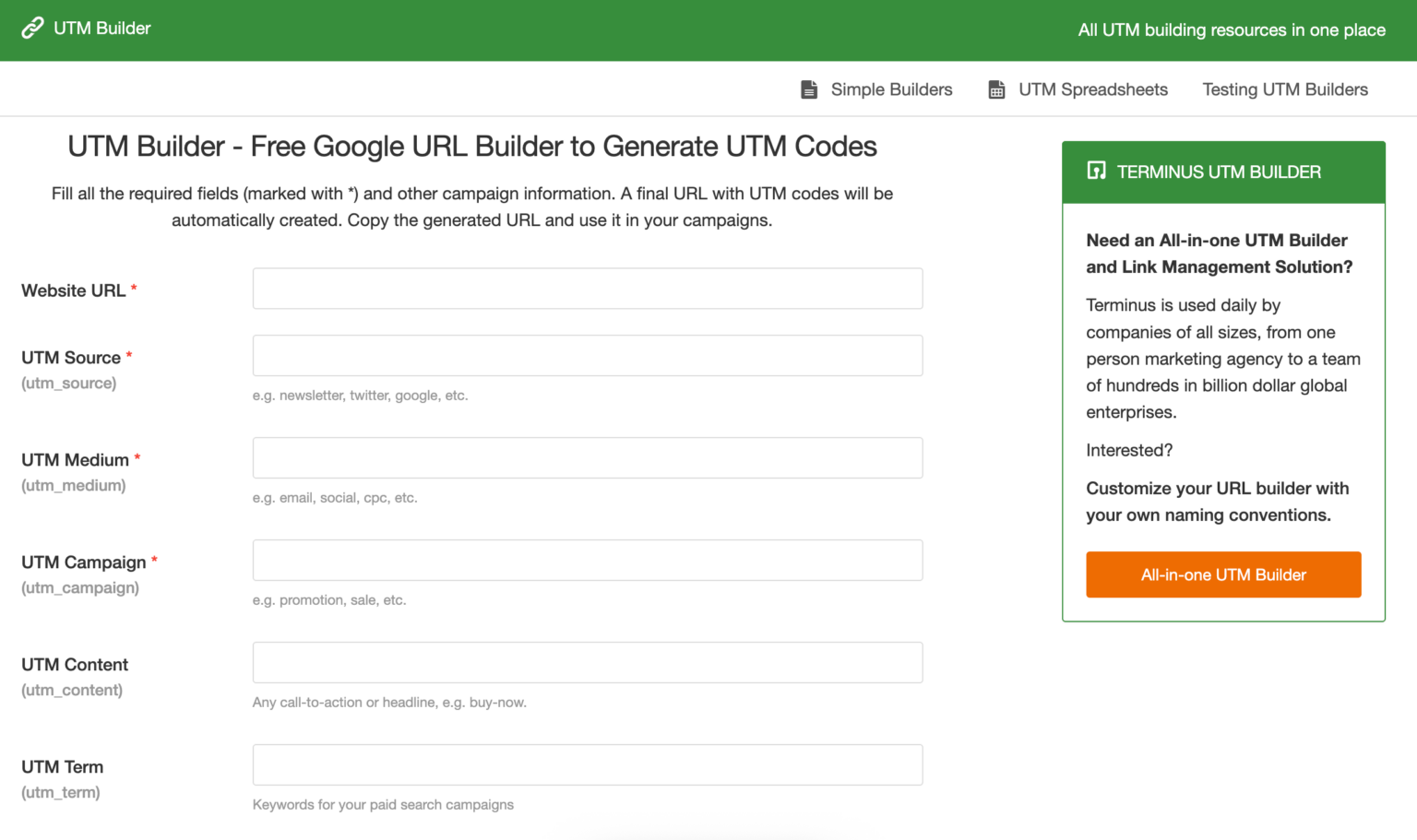Screen dimensions: 1417x840
Task: Click the Simple Builders document icon
Action: tap(809, 89)
